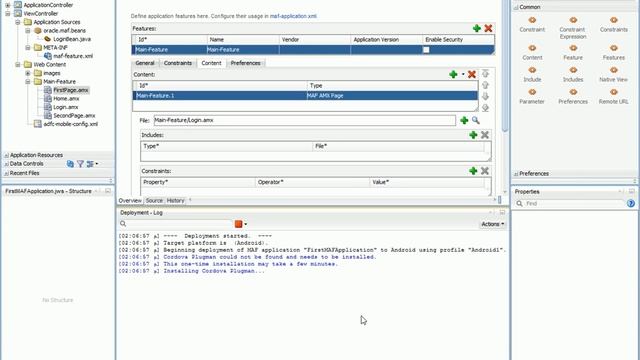Switch to the General tab
The width and height of the screenshot is (640, 360).
(145, 63)
